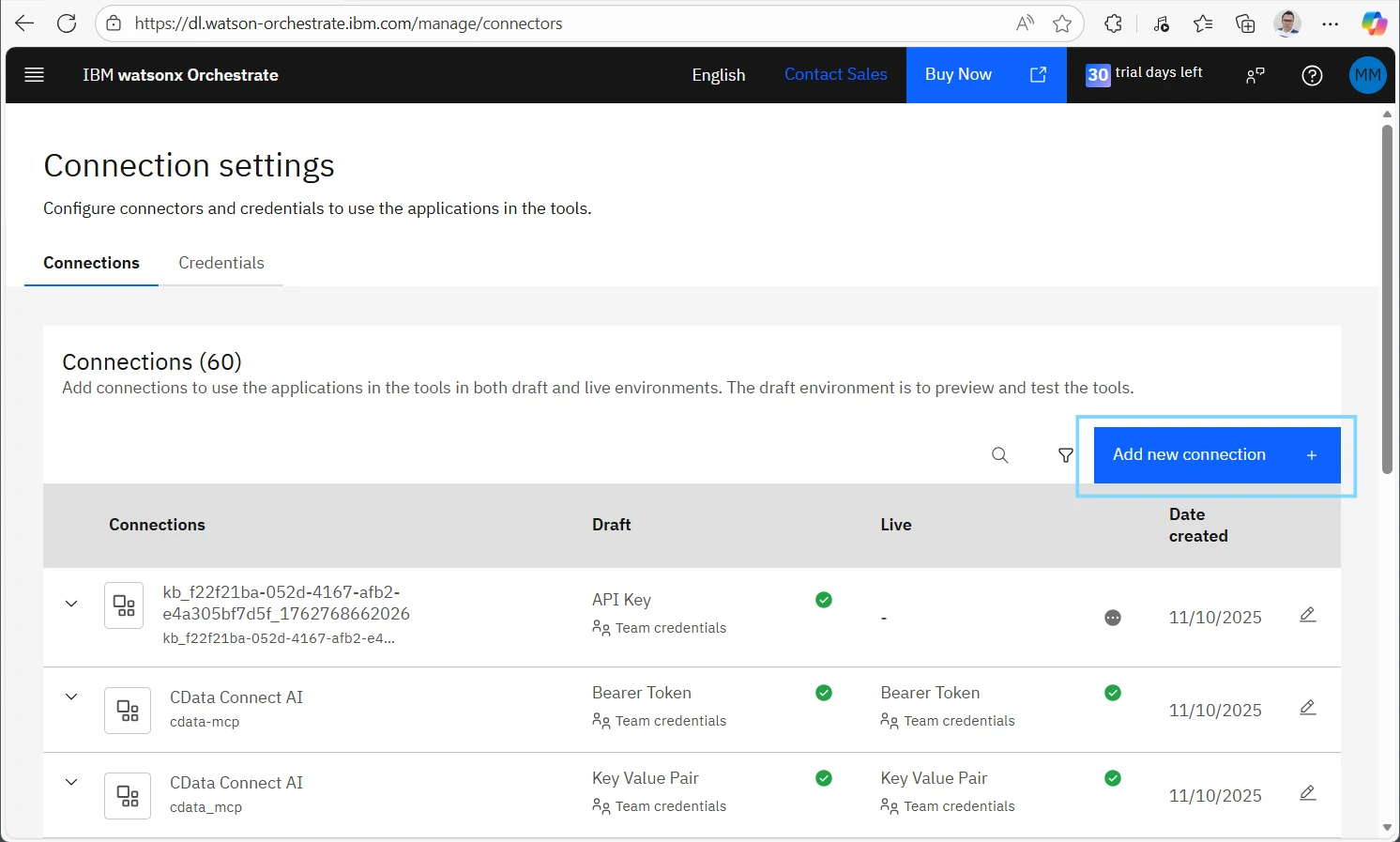Viewport: 1400px width, 842px height.
Task: Open the hamburger navigation menu
Action: pyautogui.click(x=34, y=75)
